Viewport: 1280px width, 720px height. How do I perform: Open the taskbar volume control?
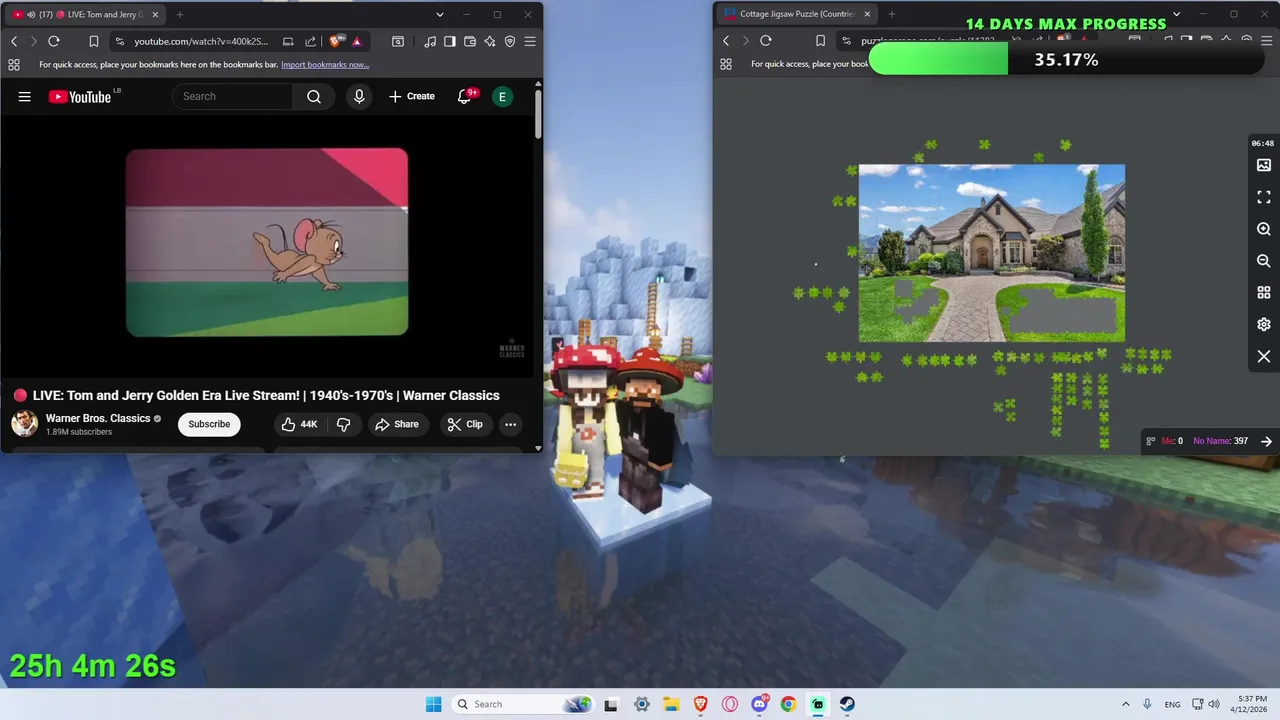coord(1214,704)
